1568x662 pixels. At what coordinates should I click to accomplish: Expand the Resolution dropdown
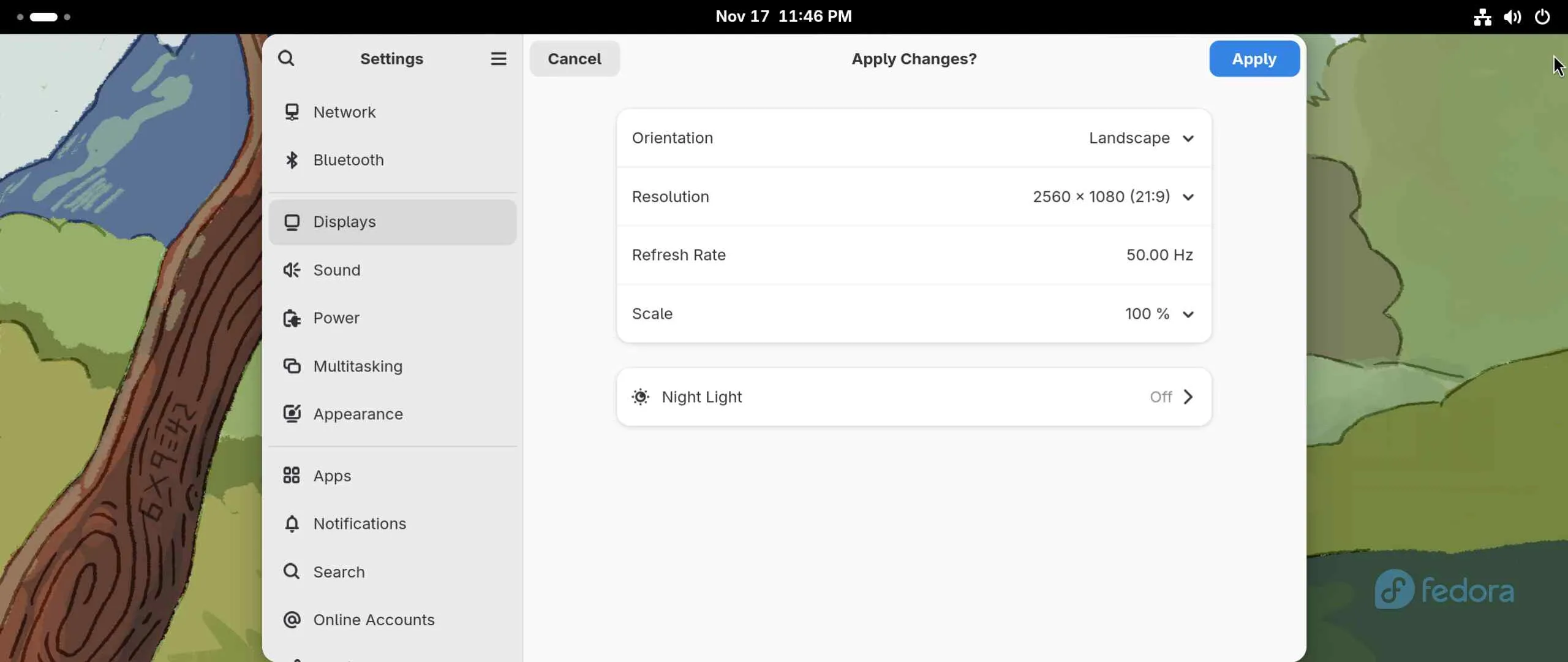tap(1113, 197)
